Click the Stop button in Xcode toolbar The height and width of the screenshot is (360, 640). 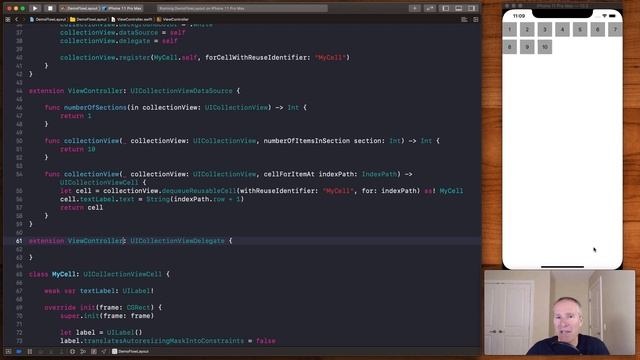pyautogui.click(x=50, y=8)
